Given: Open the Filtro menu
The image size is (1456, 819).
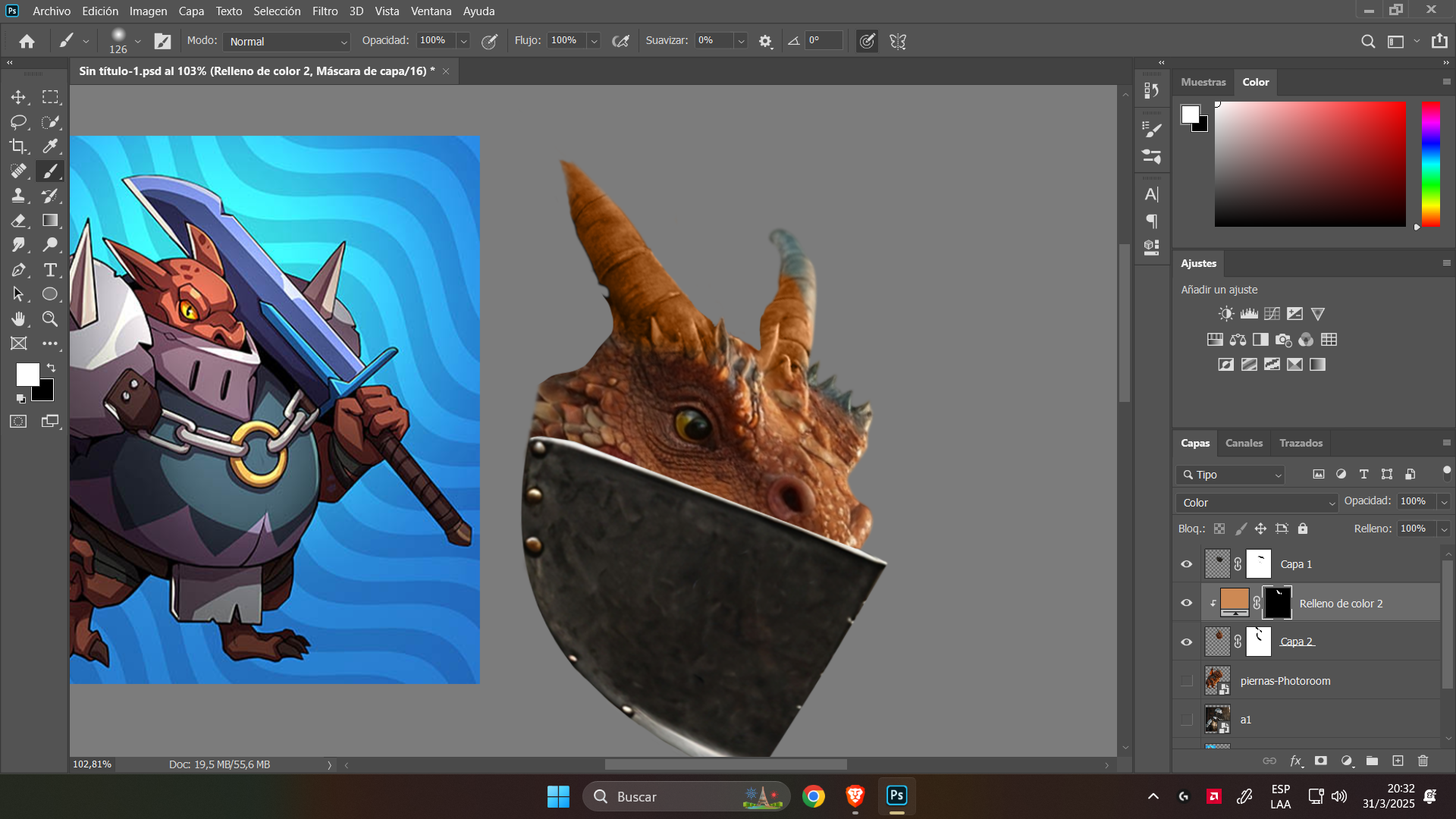Looking at the screenshot, I should tap(325, 11).
